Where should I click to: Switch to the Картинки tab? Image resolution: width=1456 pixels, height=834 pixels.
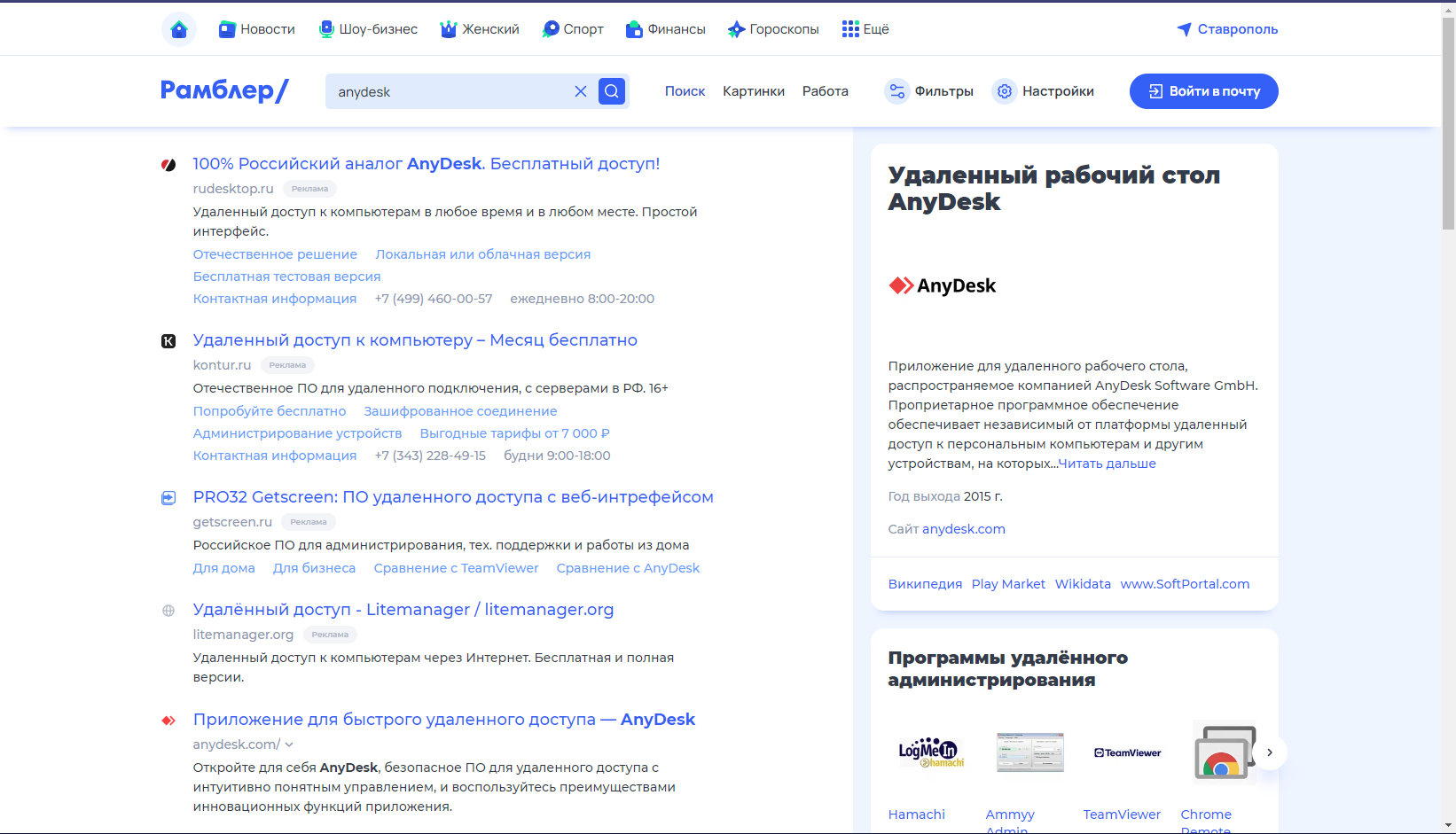click(x=754, y=91)
